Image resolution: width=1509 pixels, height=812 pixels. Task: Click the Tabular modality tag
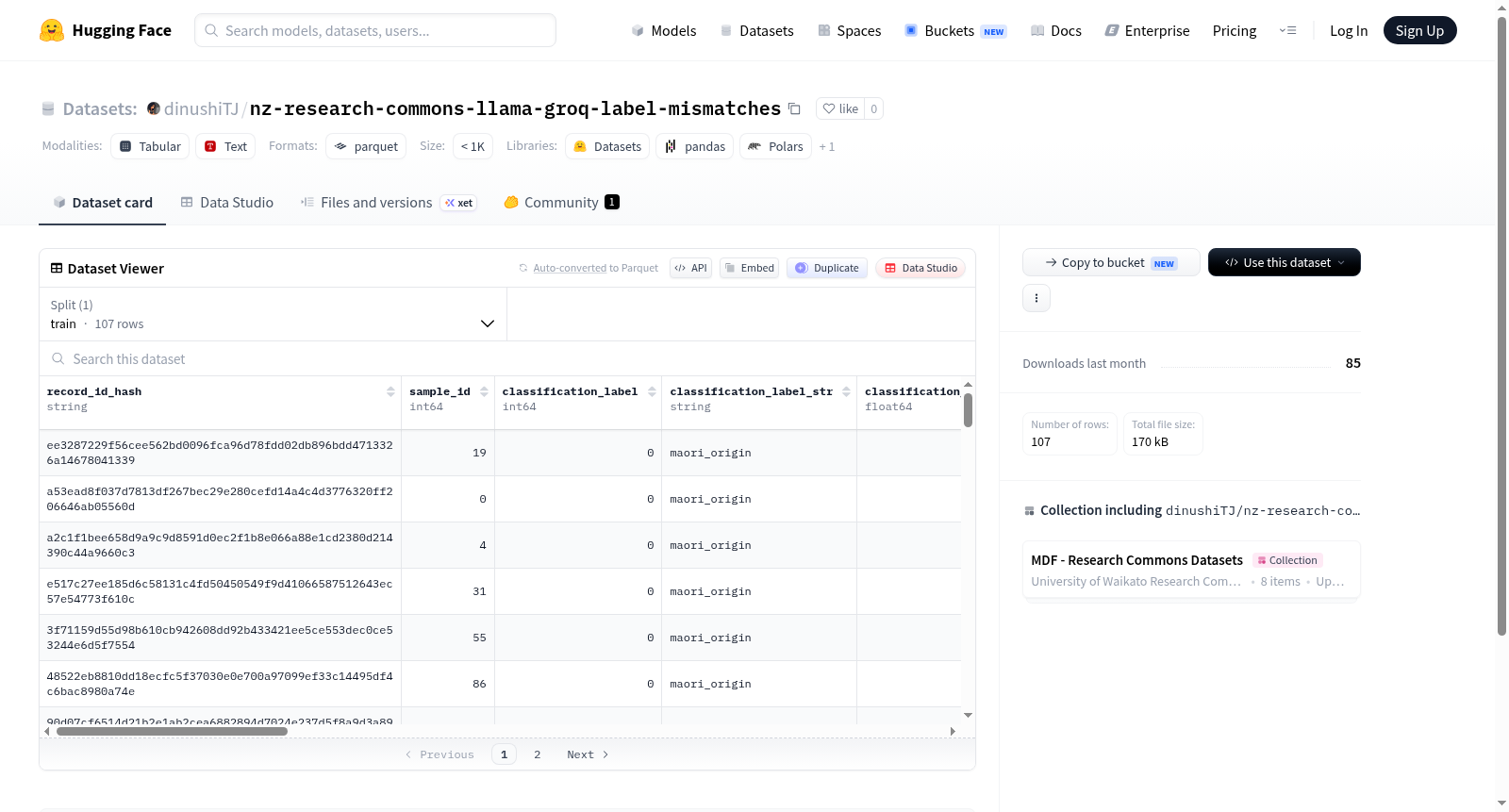150,146
